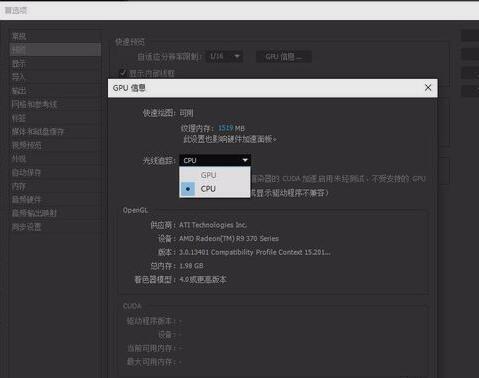Expand the adaptive resolution limit 1/16 dropdown
This screenshot has width=479, height=378.
[x=224, y=56]
